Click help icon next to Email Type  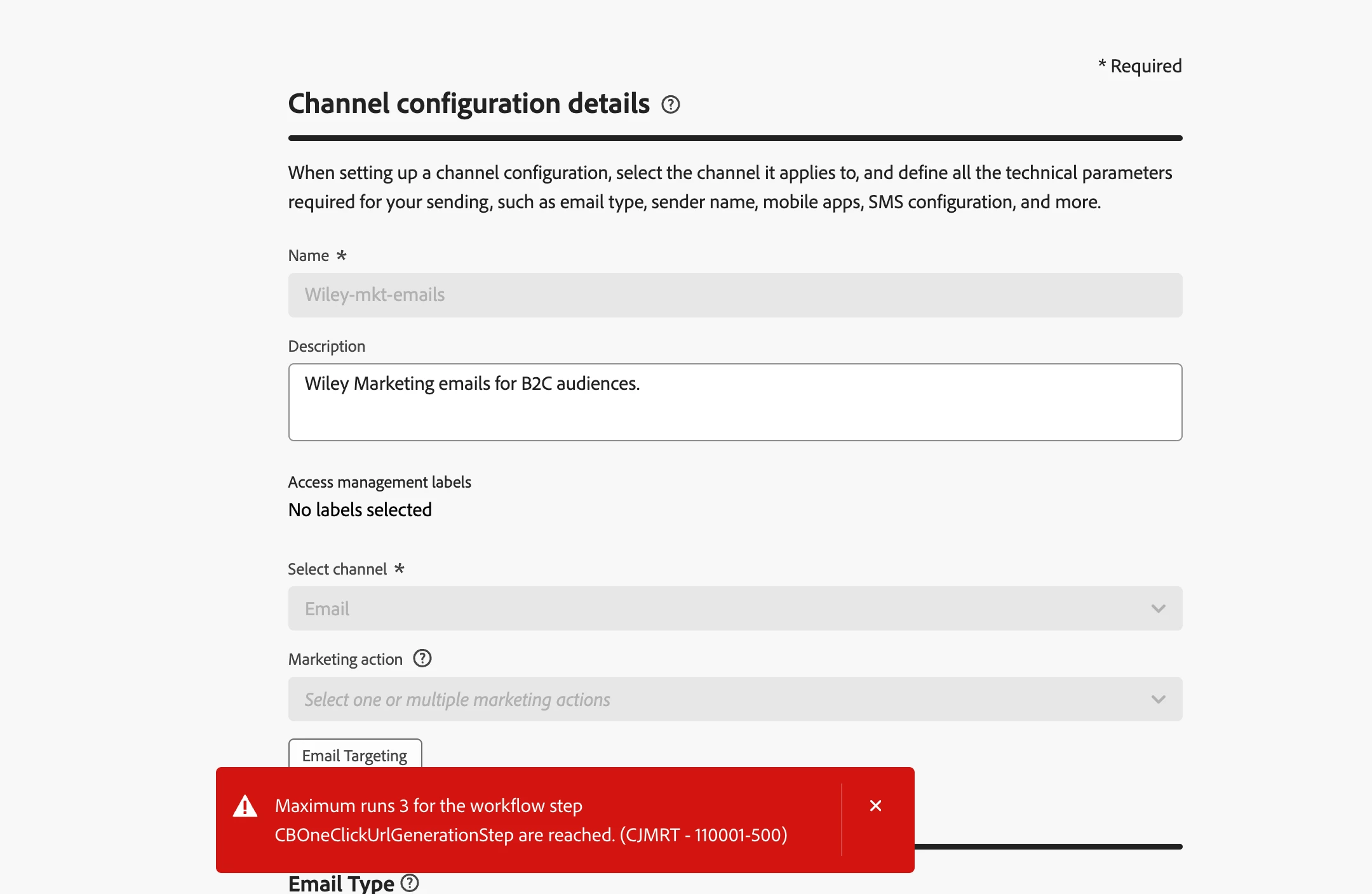(410, 883)
